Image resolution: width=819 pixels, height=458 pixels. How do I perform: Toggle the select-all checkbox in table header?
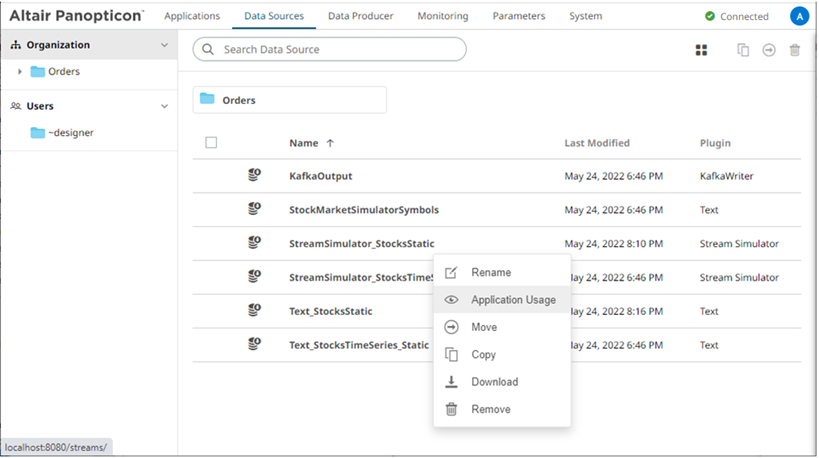211,143
